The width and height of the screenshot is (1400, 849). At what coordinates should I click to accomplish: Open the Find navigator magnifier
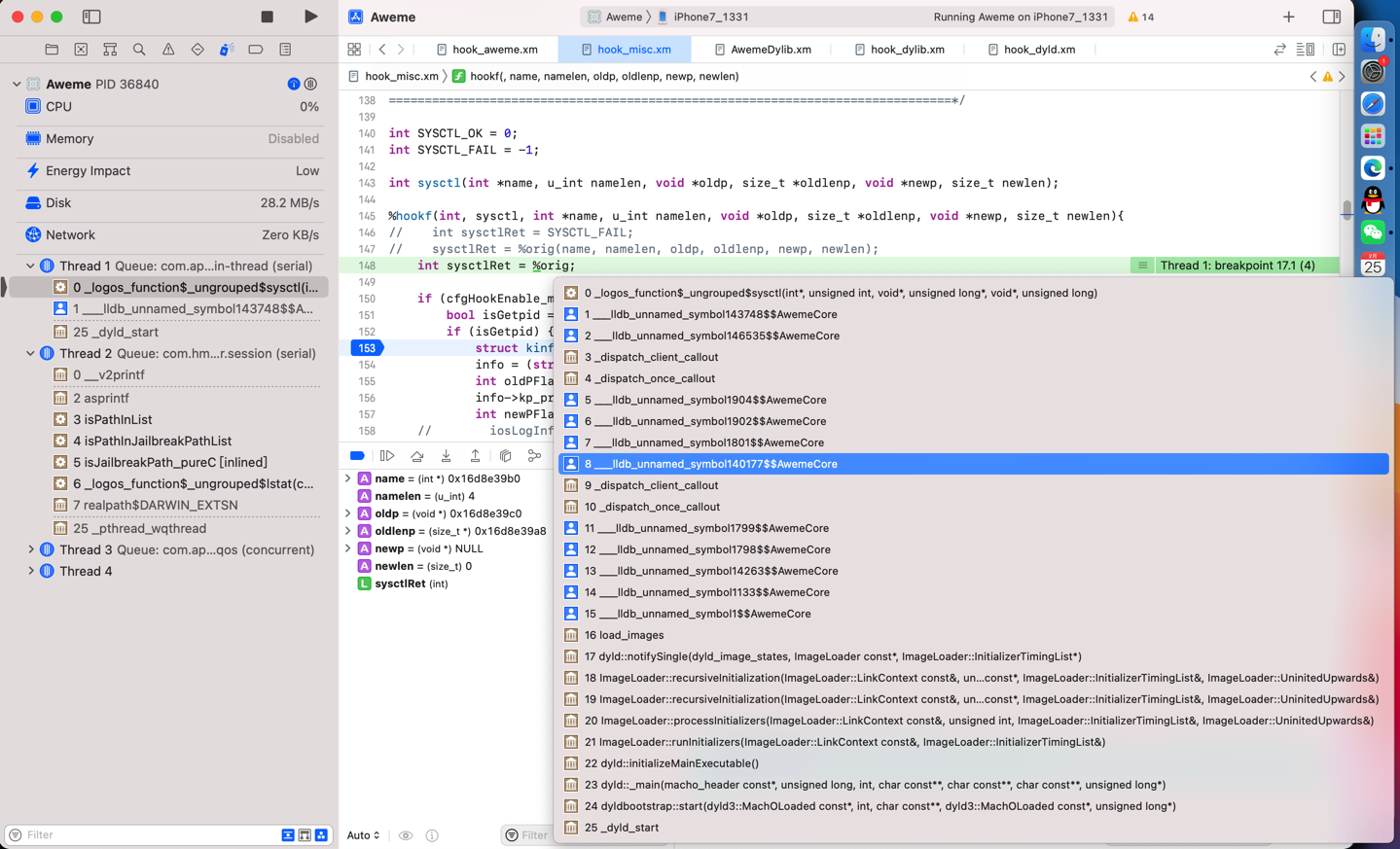(x=139, y=49)
